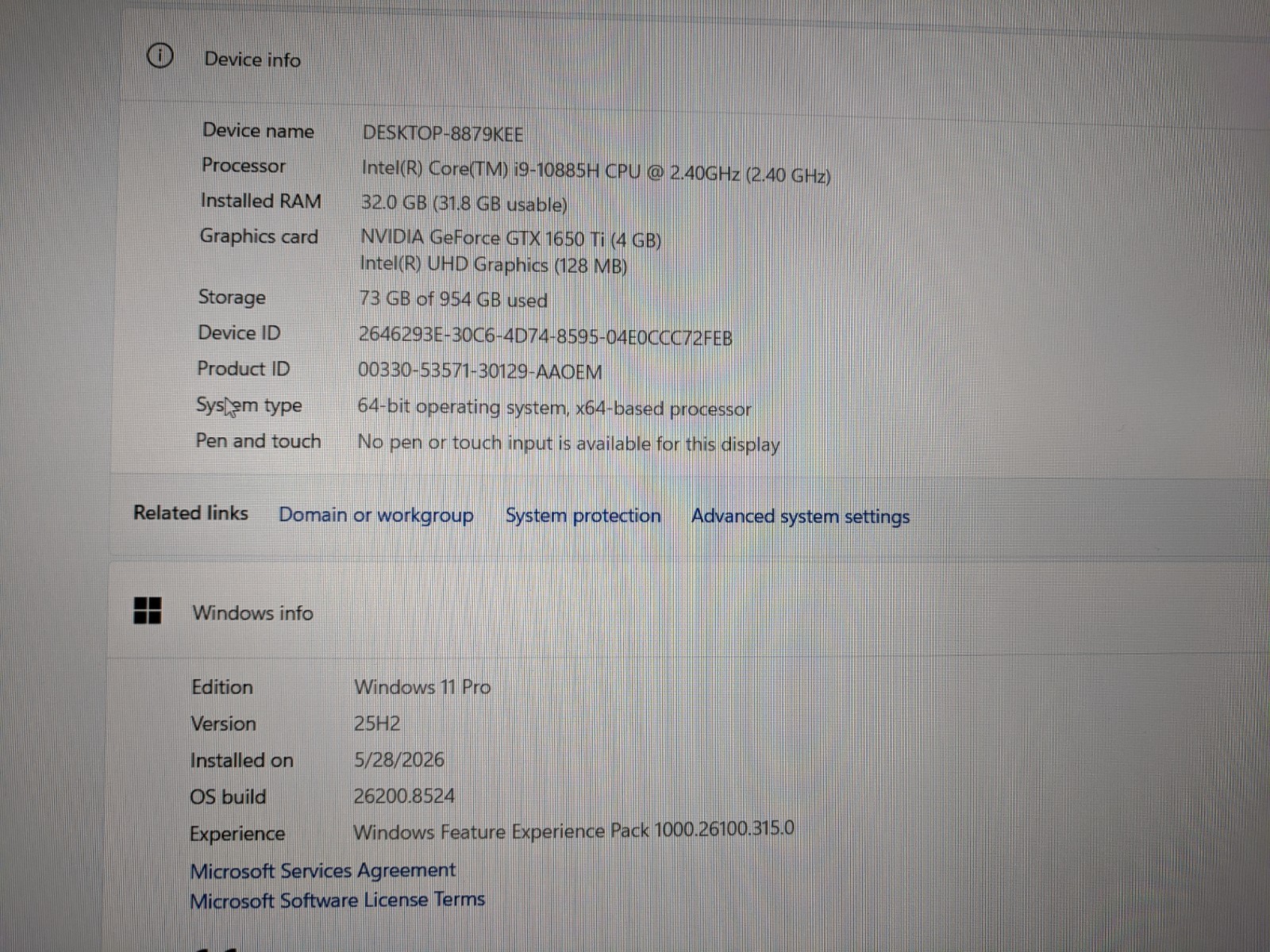
Task: Click Intel(R) UHD Graphics (128 MB) text
Action: (494, 264)
